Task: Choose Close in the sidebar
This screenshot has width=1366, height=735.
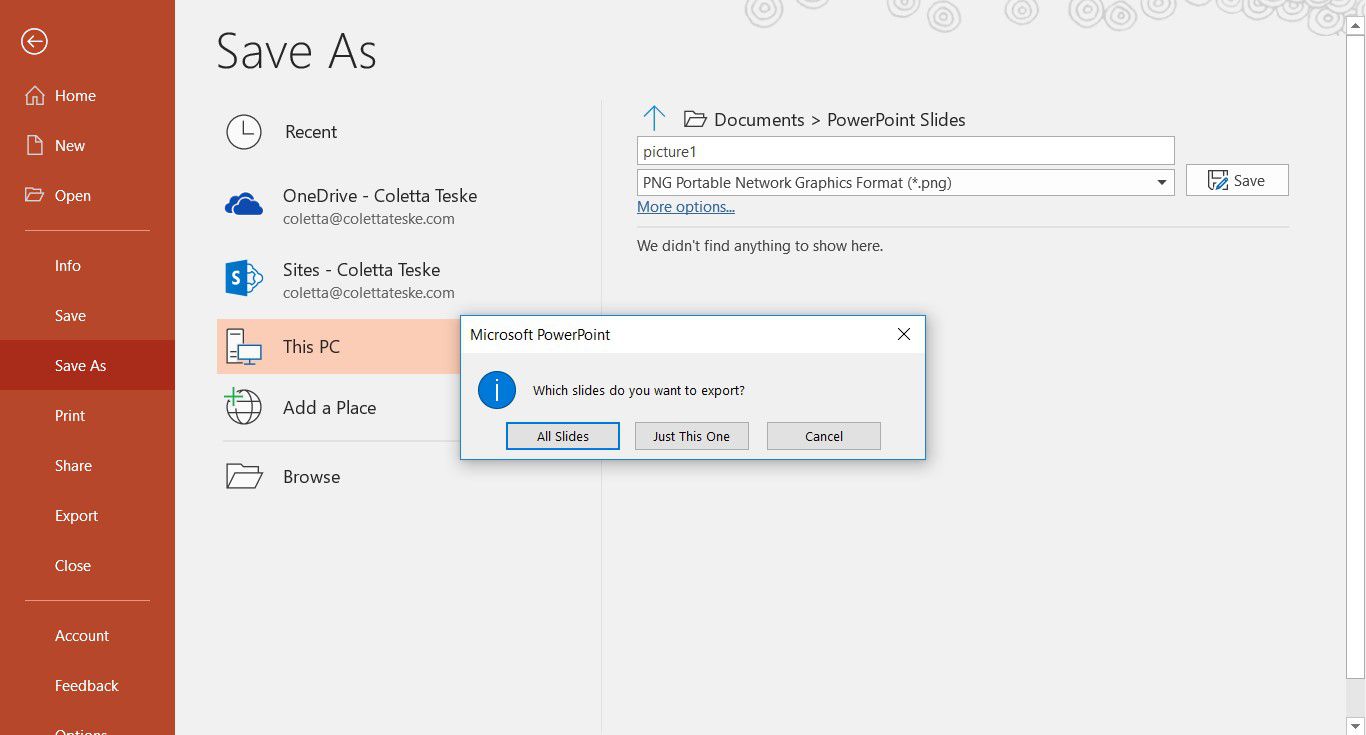Action: tap(73, 566)
